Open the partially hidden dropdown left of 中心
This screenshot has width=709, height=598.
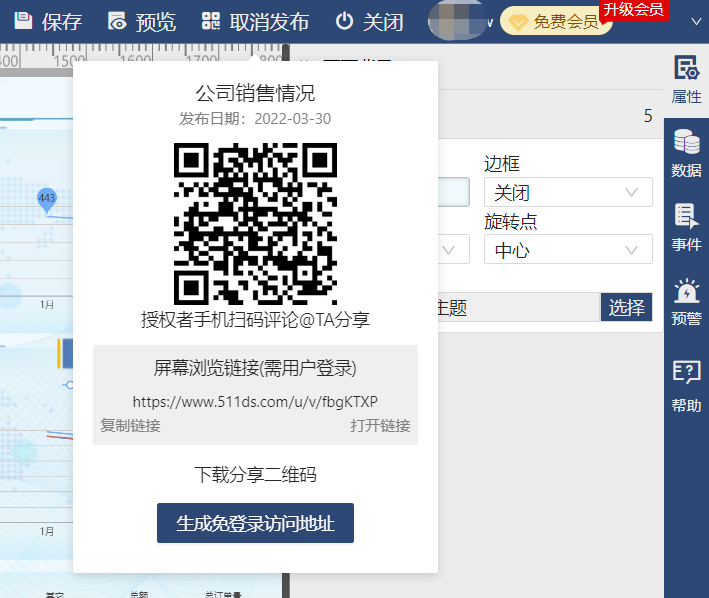[x=454, y=249]
